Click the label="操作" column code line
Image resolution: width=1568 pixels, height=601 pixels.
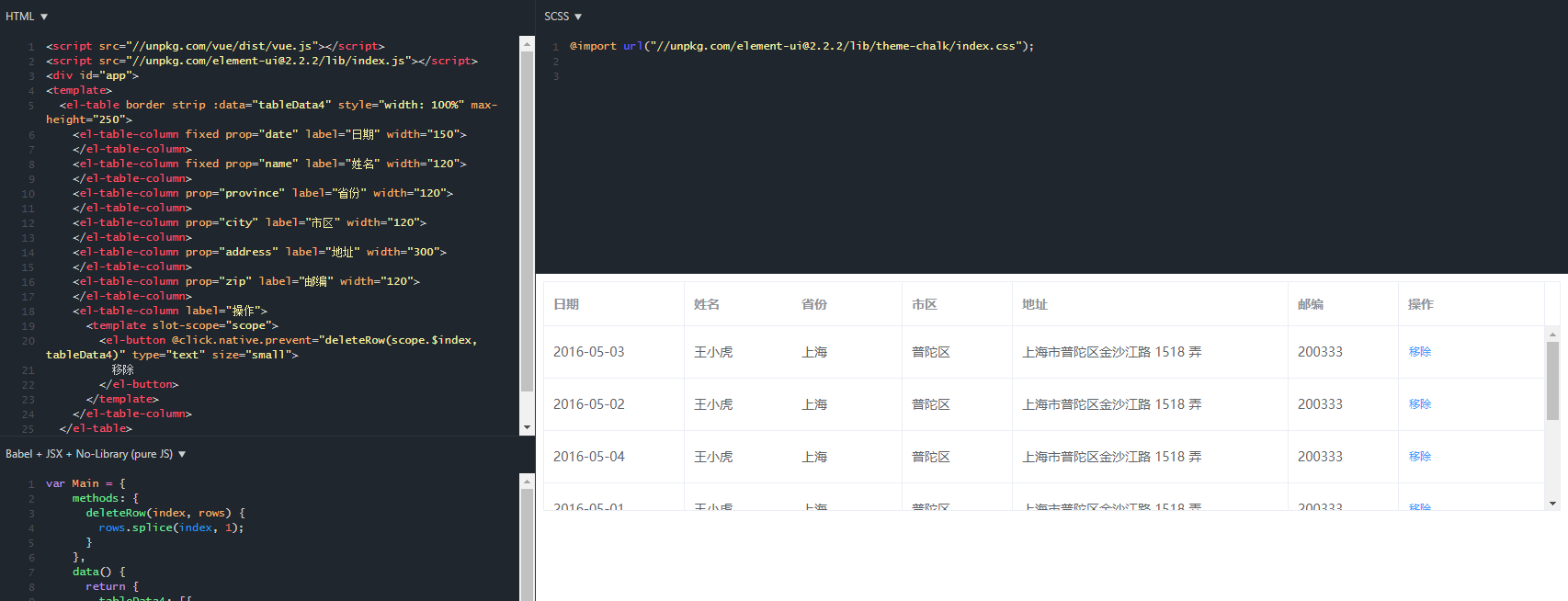tap(170, 311)
